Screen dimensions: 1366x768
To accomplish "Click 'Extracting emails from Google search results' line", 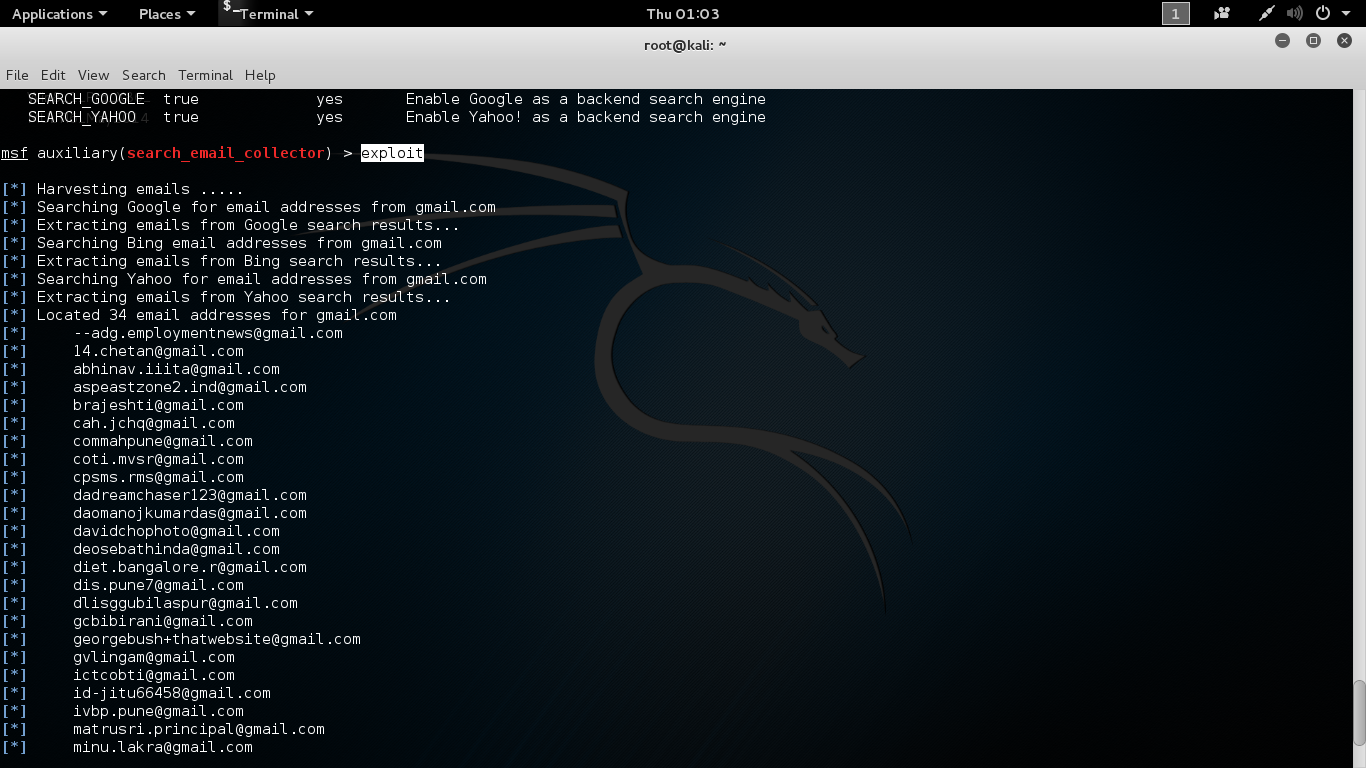I will click(x=248, y=225).
